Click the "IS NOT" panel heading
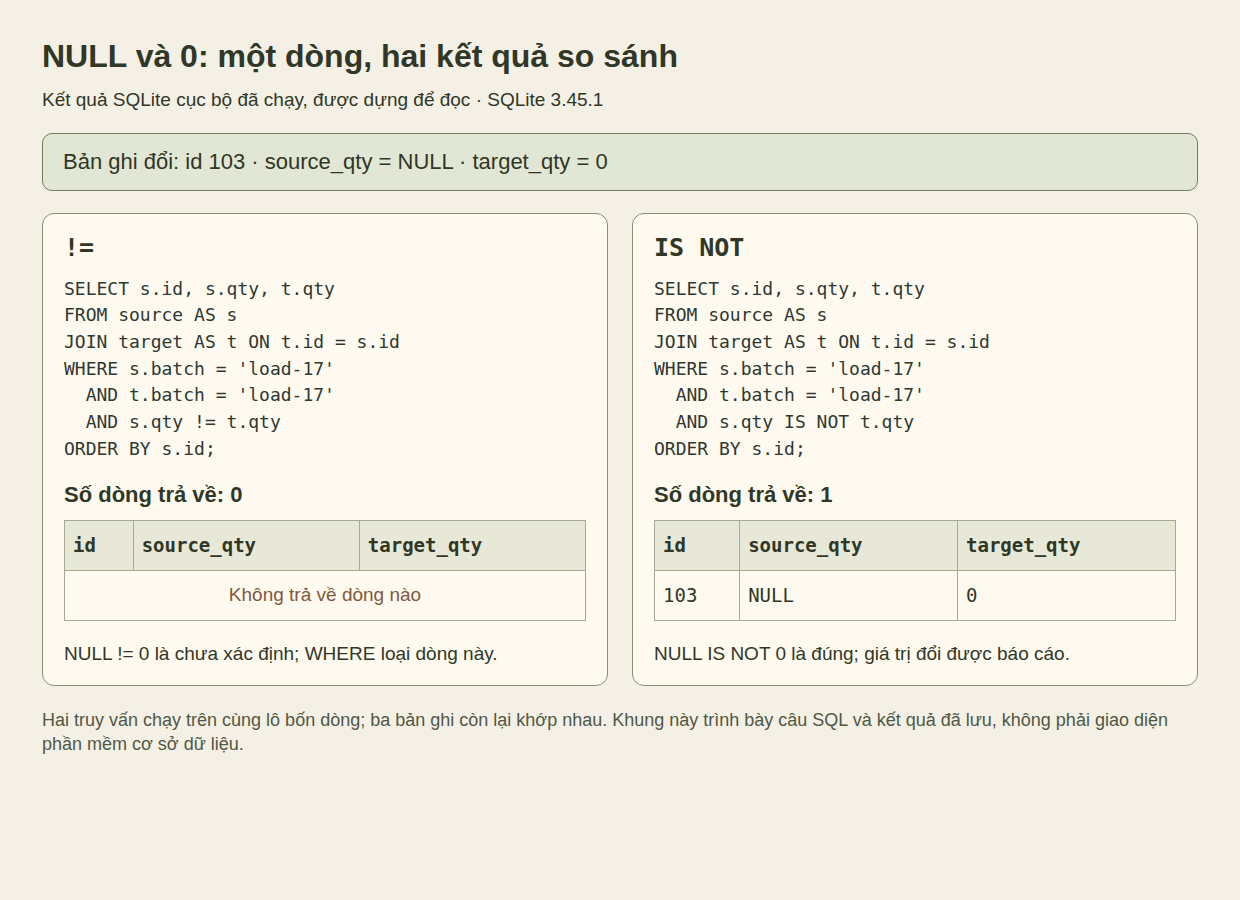Viewport: 1240px width, 900px height. (699, 247)
